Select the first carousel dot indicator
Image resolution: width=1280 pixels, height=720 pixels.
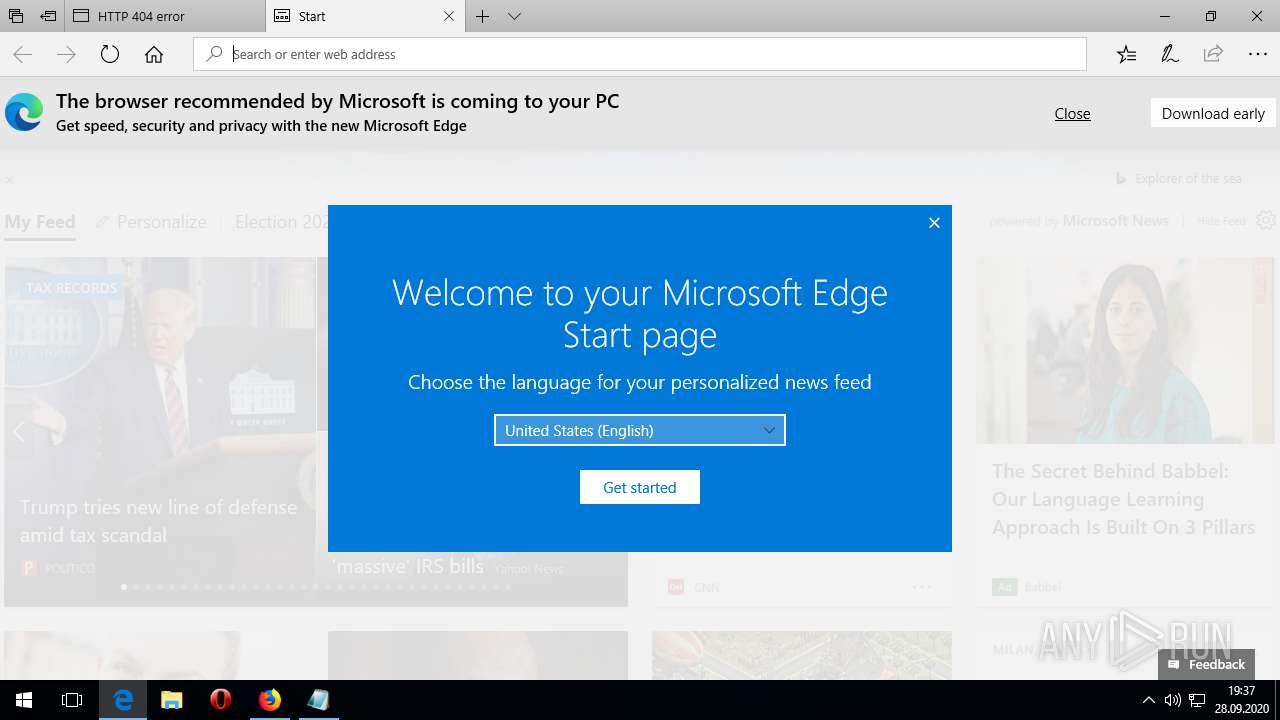pos(124,587)
